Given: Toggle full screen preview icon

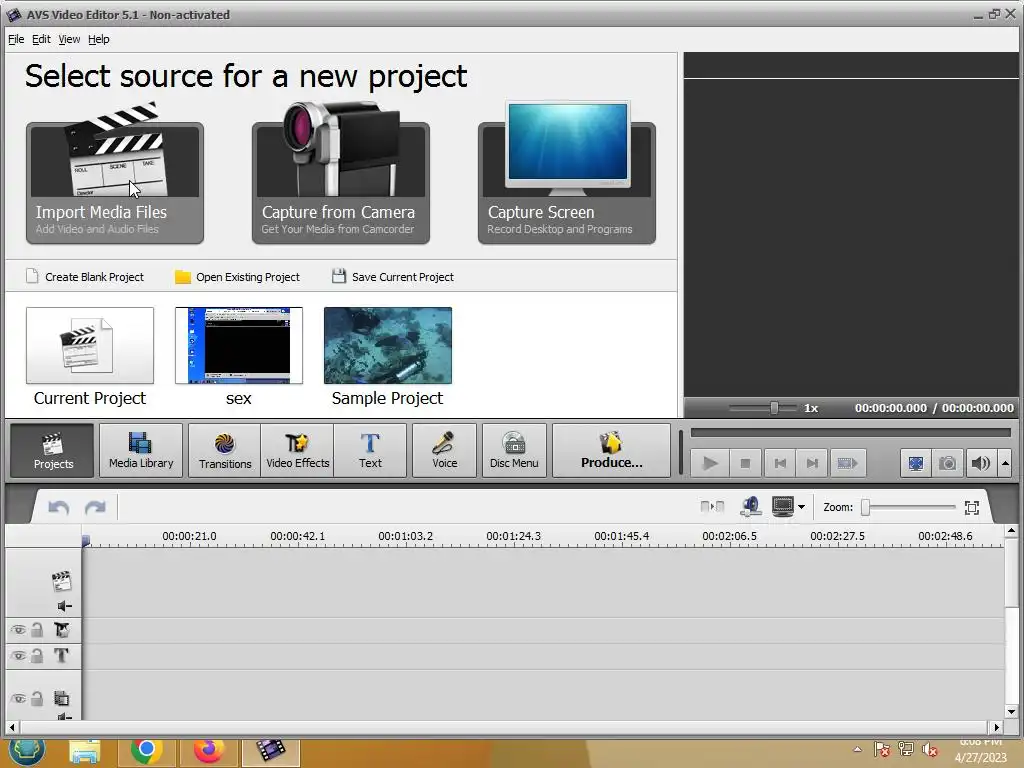Looking at the screenshot, I should click(x=916, y=464).
